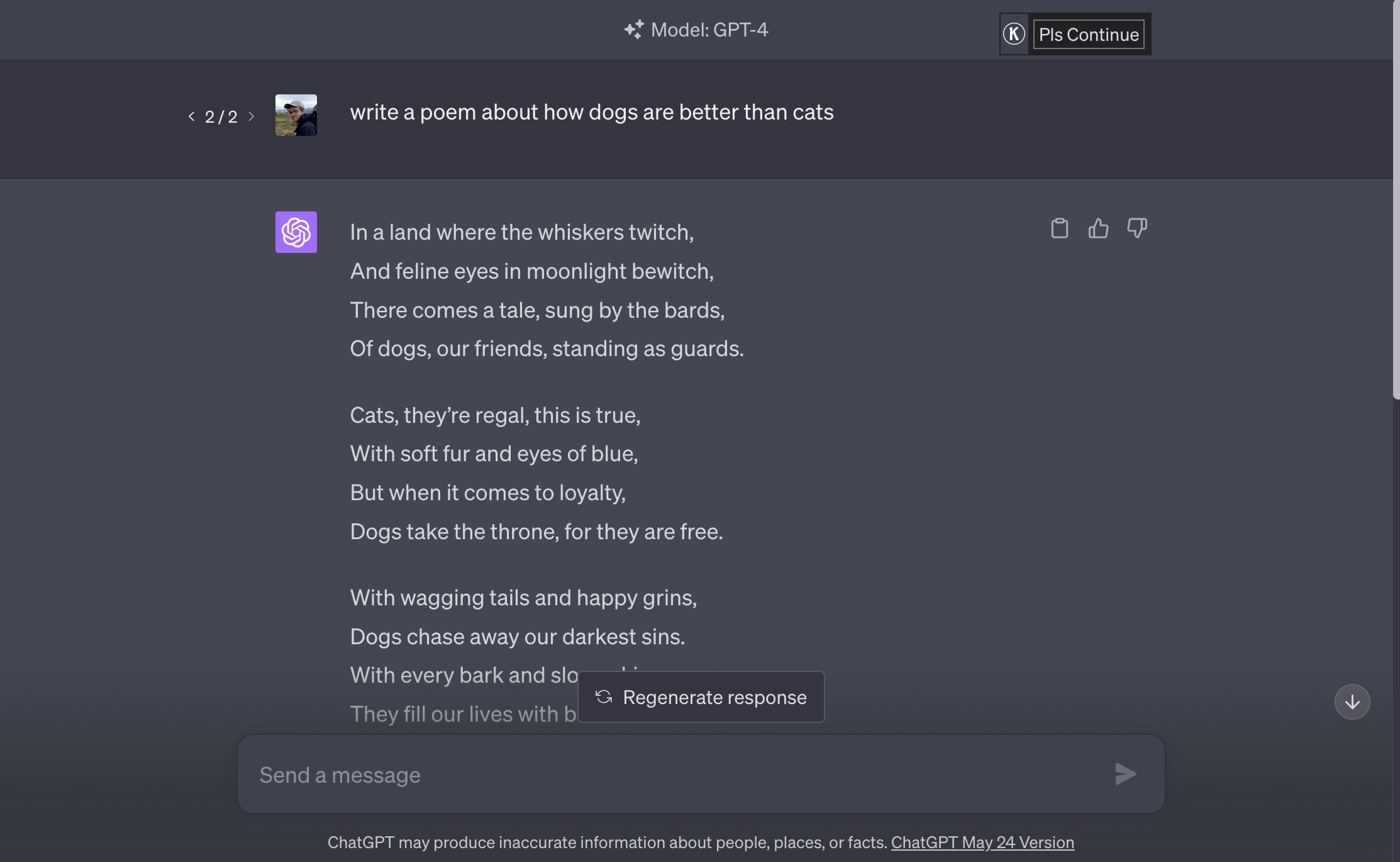The width and height of the screenshot is (1400, 862).
Task: Click the 2 / 2 version counter
Action: point(221,117)
